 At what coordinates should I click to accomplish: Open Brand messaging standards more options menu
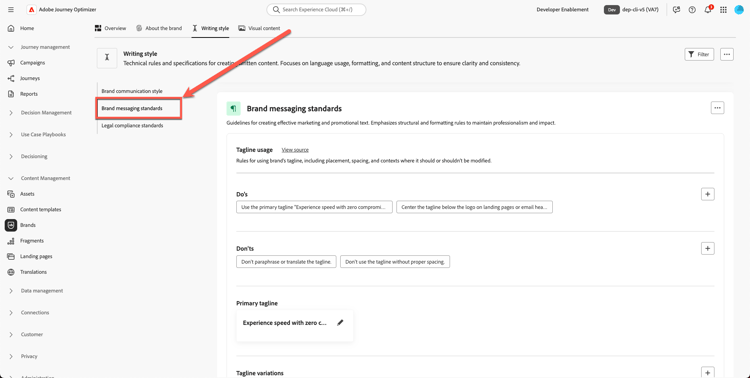717,108
